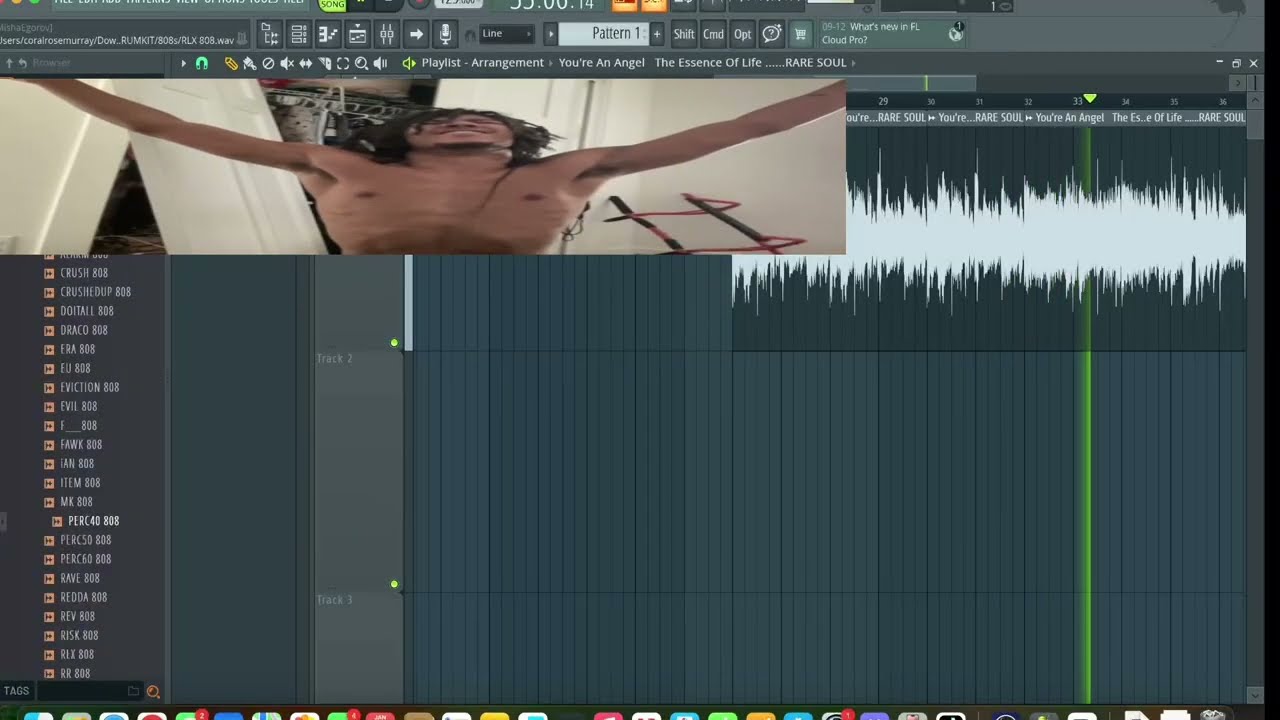The height and width of the screenshot is (720, 1280).
Task: Open the shopping cart content library
Action: pos(800,34)
